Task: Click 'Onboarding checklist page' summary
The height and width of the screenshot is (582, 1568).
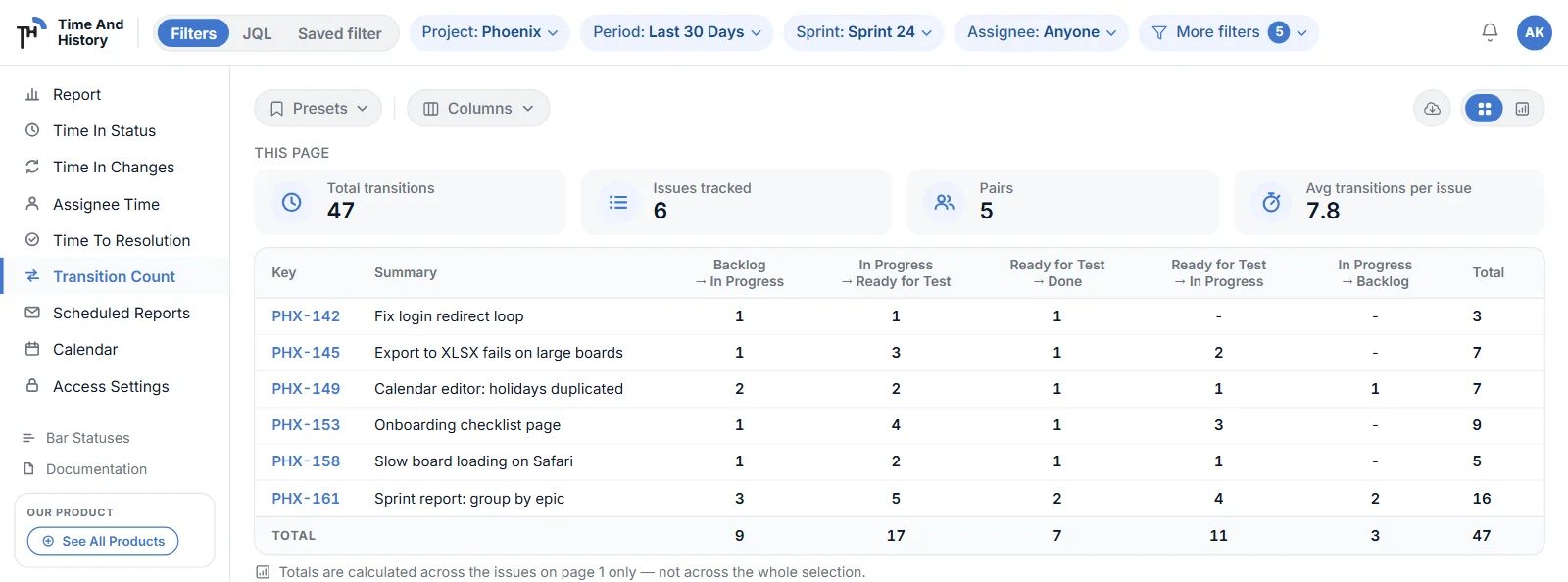Action: 467,425
